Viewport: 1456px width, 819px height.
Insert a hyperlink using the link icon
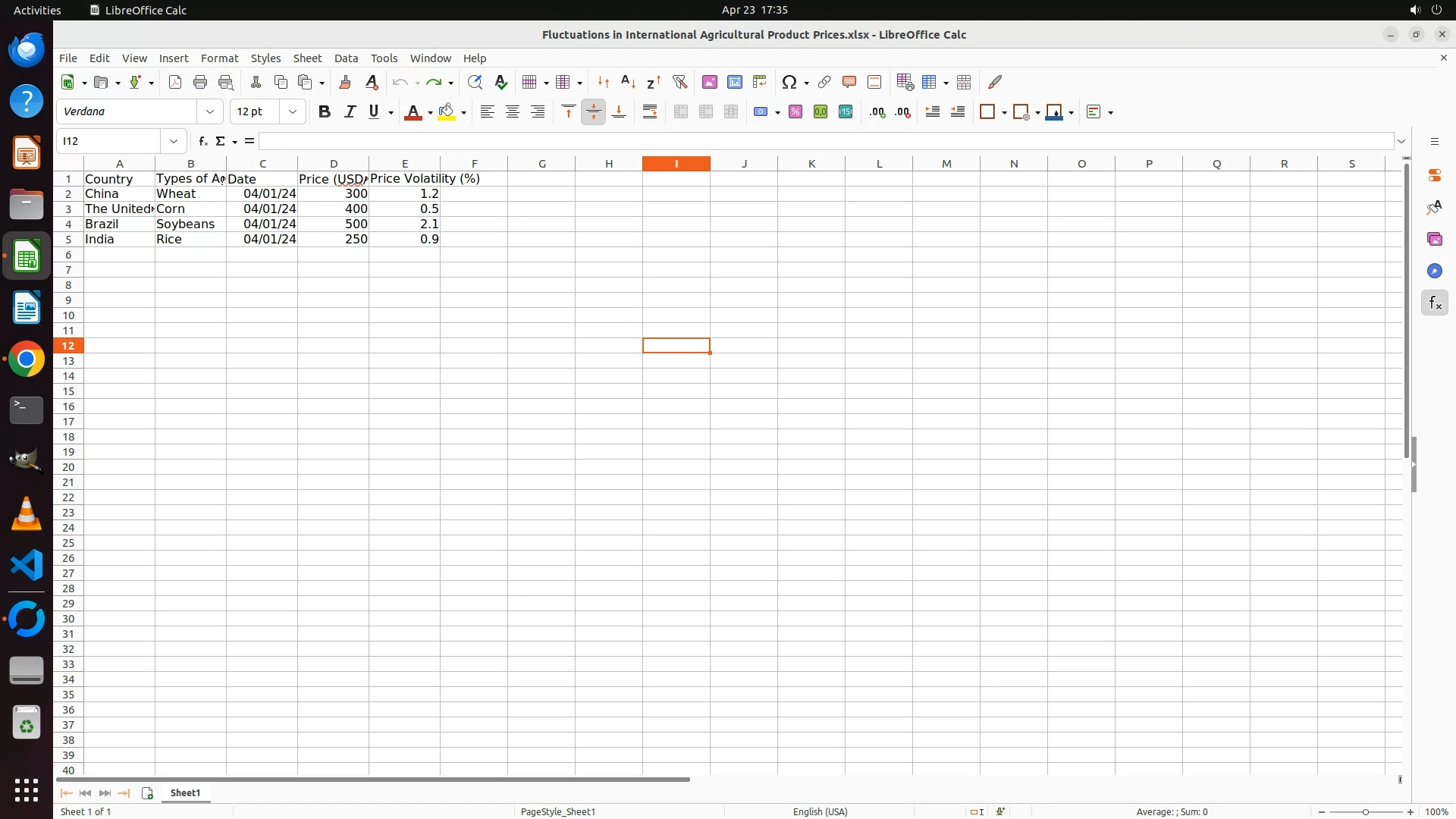click(824, 82)
